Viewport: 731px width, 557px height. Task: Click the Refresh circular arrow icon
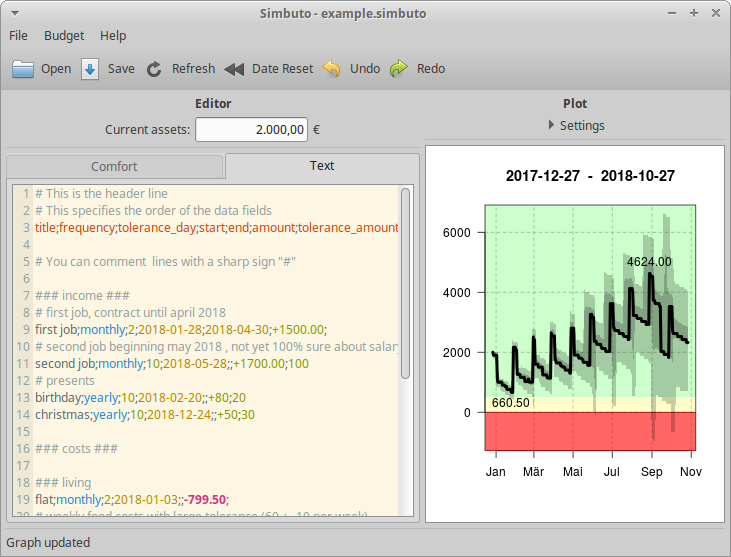(x=154, y=69)
